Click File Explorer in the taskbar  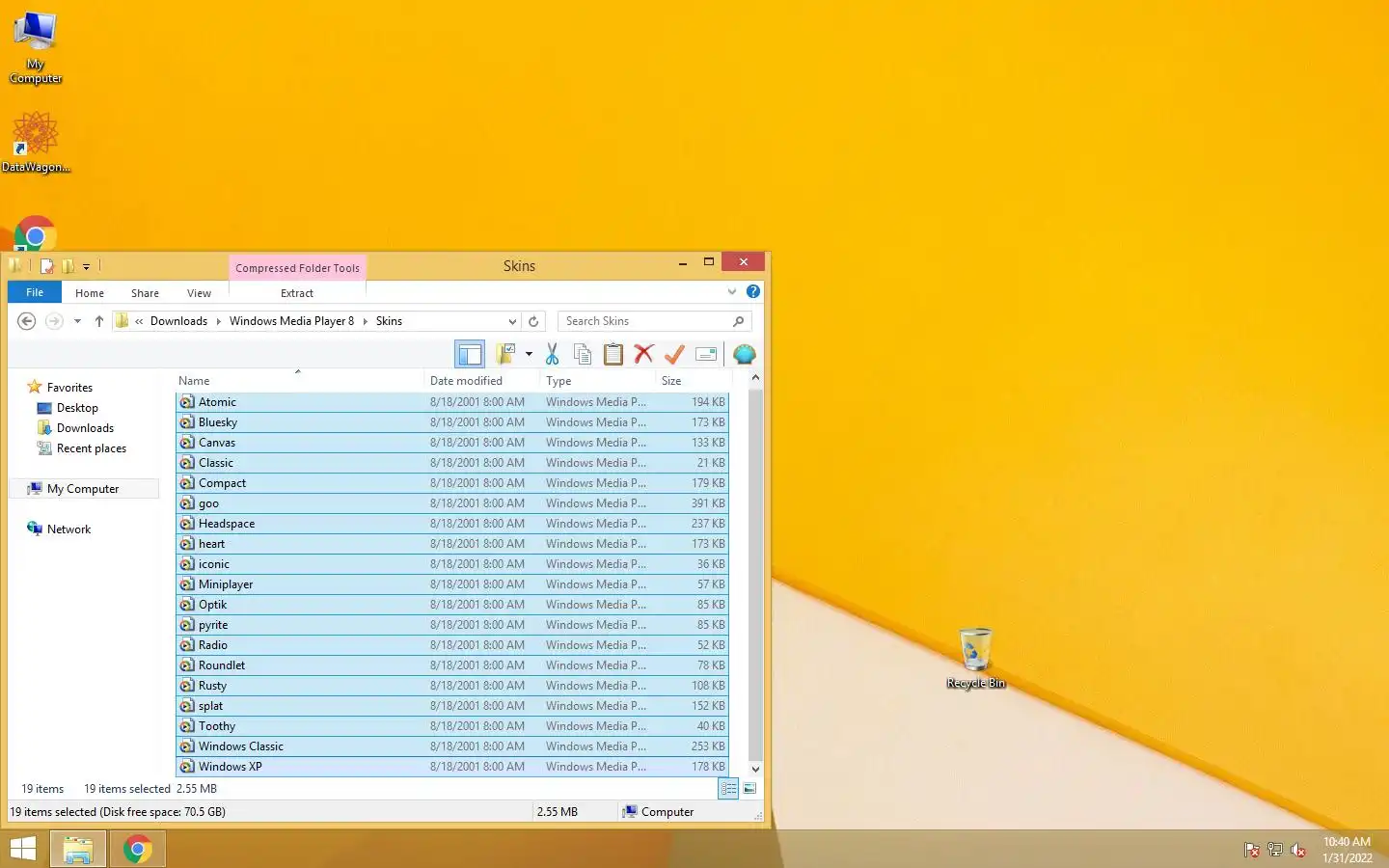[78, 850]
